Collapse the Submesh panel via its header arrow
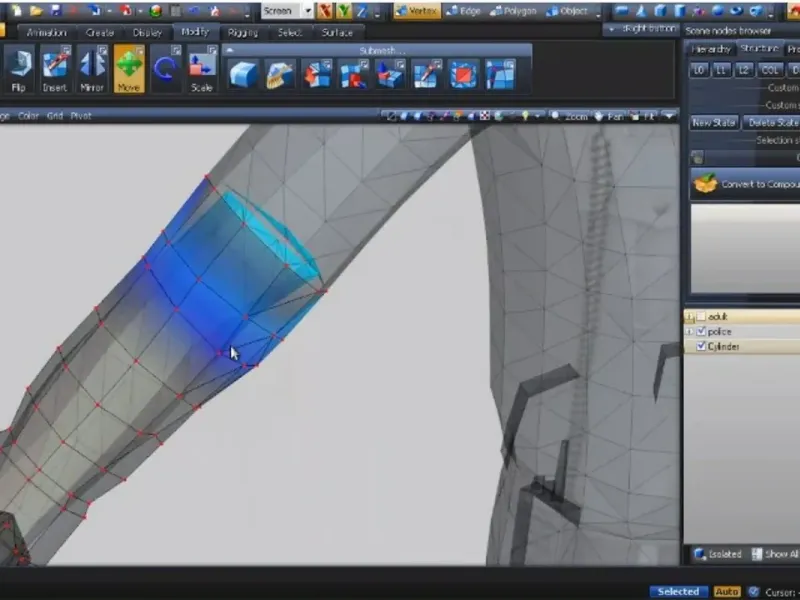Viewport: 800px width, 600px height. point(230,50)
